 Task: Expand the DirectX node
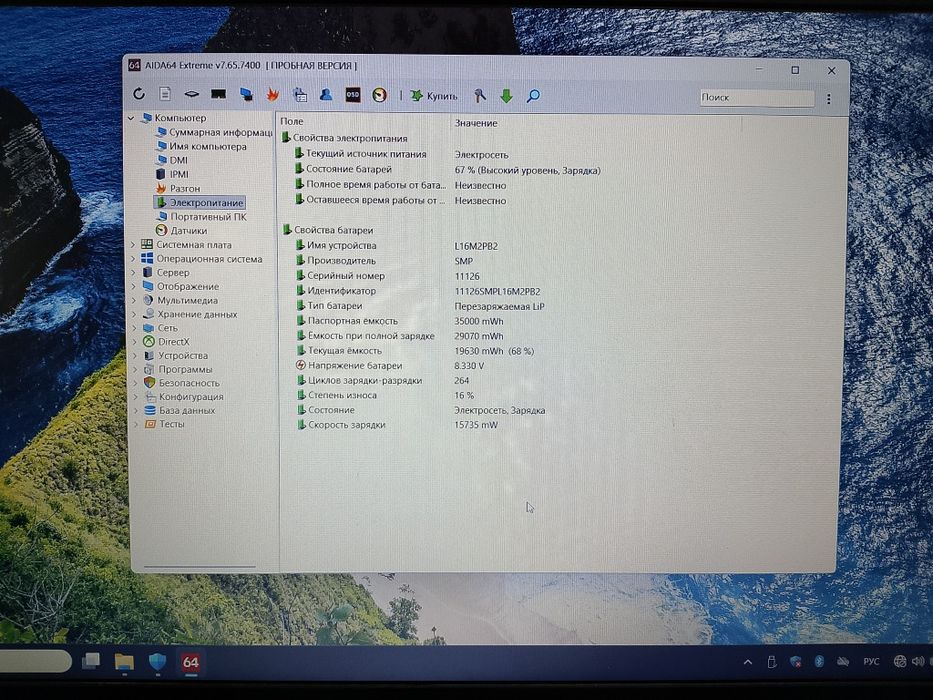pos(134,342)
